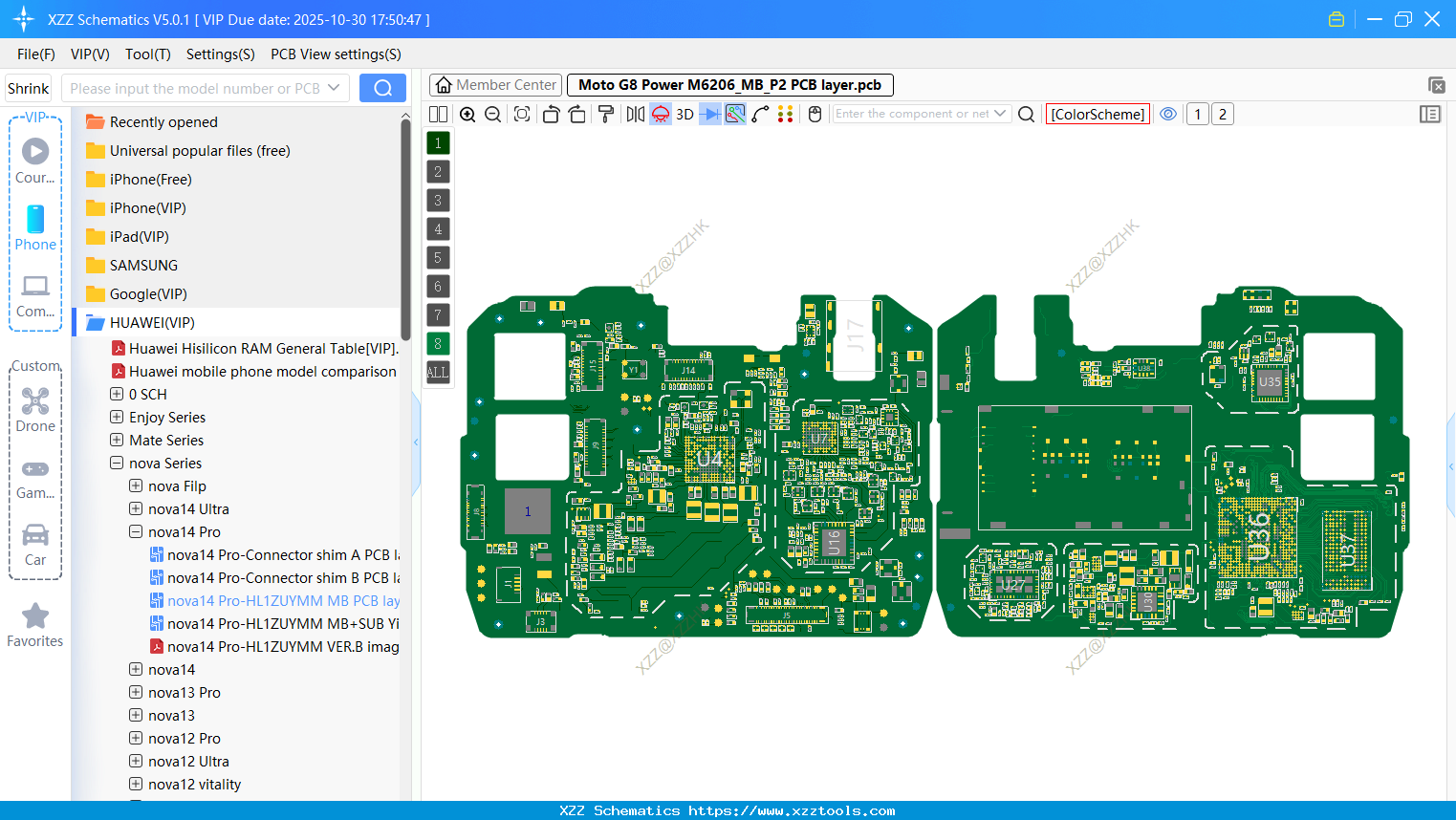1456x820 pixels.
Task: Zoom in on the PCB view
Action: (x=467, y=114)
